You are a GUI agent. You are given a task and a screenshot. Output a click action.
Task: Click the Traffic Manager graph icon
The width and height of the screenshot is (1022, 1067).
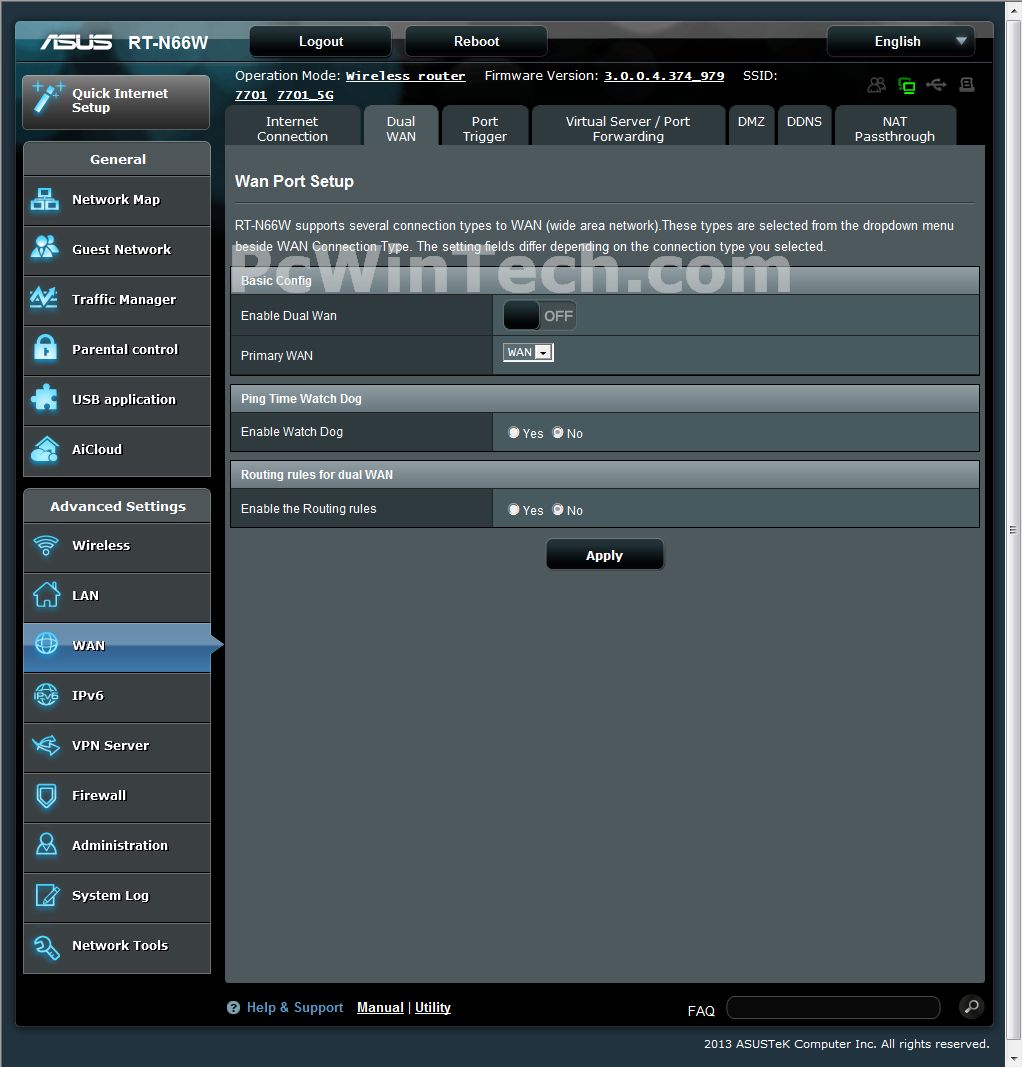pyautogui.click(x=45, y=298)
